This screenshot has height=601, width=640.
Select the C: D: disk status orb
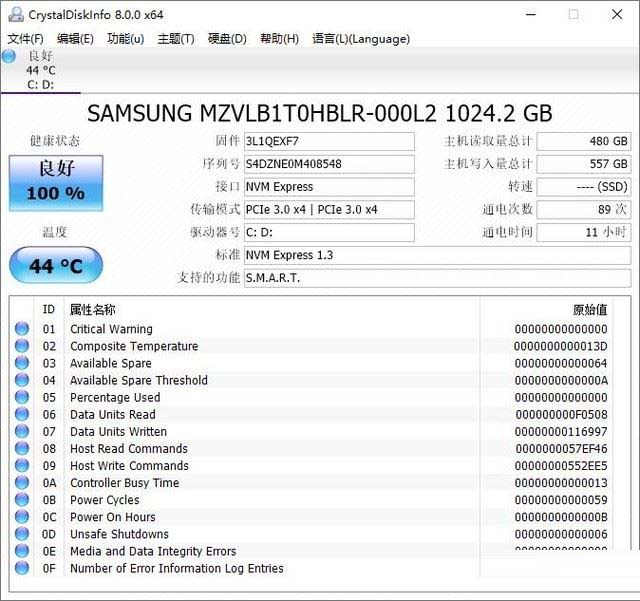click(9, 56)
